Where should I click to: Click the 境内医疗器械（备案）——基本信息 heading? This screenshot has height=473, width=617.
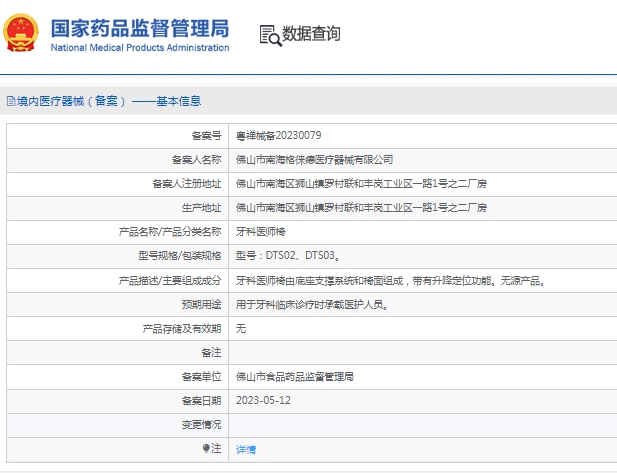tap(109, 101)
